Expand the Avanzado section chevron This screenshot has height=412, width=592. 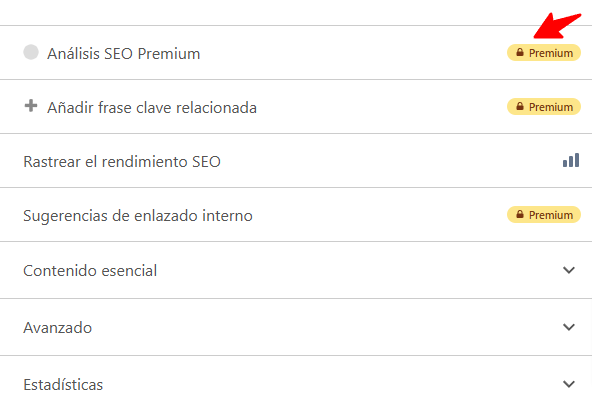pos(569,327)
